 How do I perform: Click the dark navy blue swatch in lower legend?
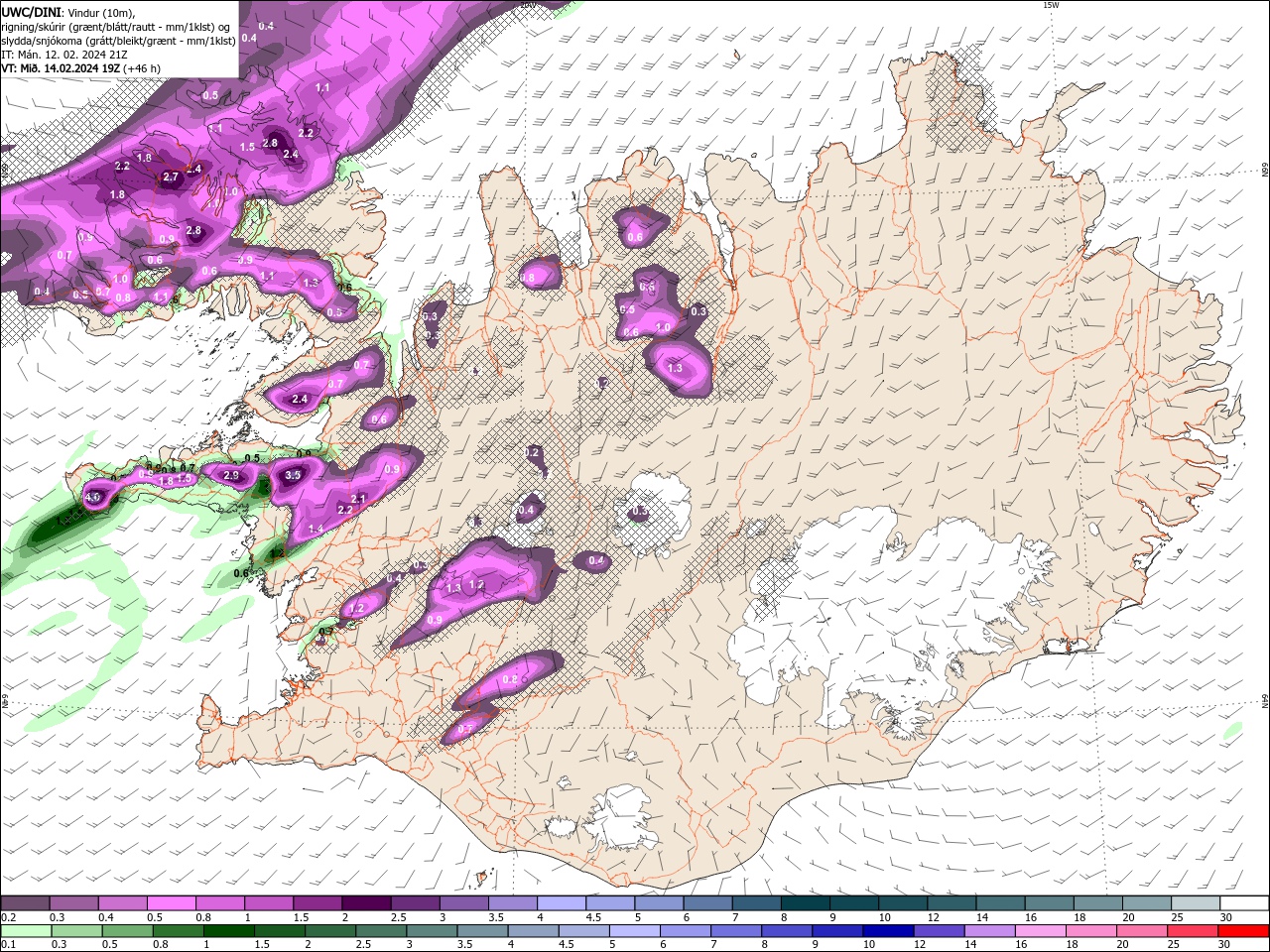click(x=886, y=931)
